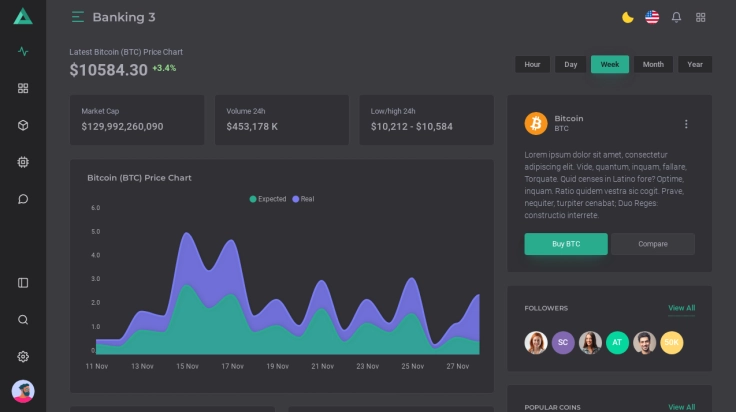Switch to the Day time range
736x412 pixels.
pyautogui.click(x=570, y=64)
